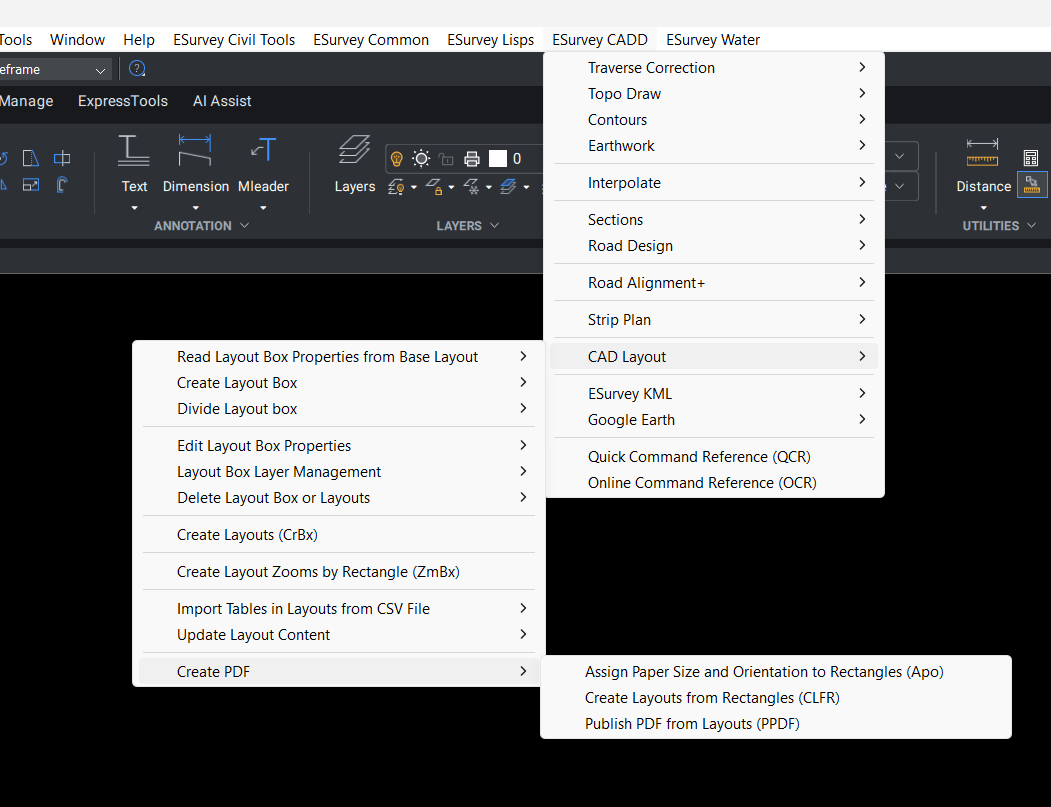Toggle the layer plot printer icon
Image resolution: width=1051 pixels, height=807 pixels.
click(x=472, y=159)
